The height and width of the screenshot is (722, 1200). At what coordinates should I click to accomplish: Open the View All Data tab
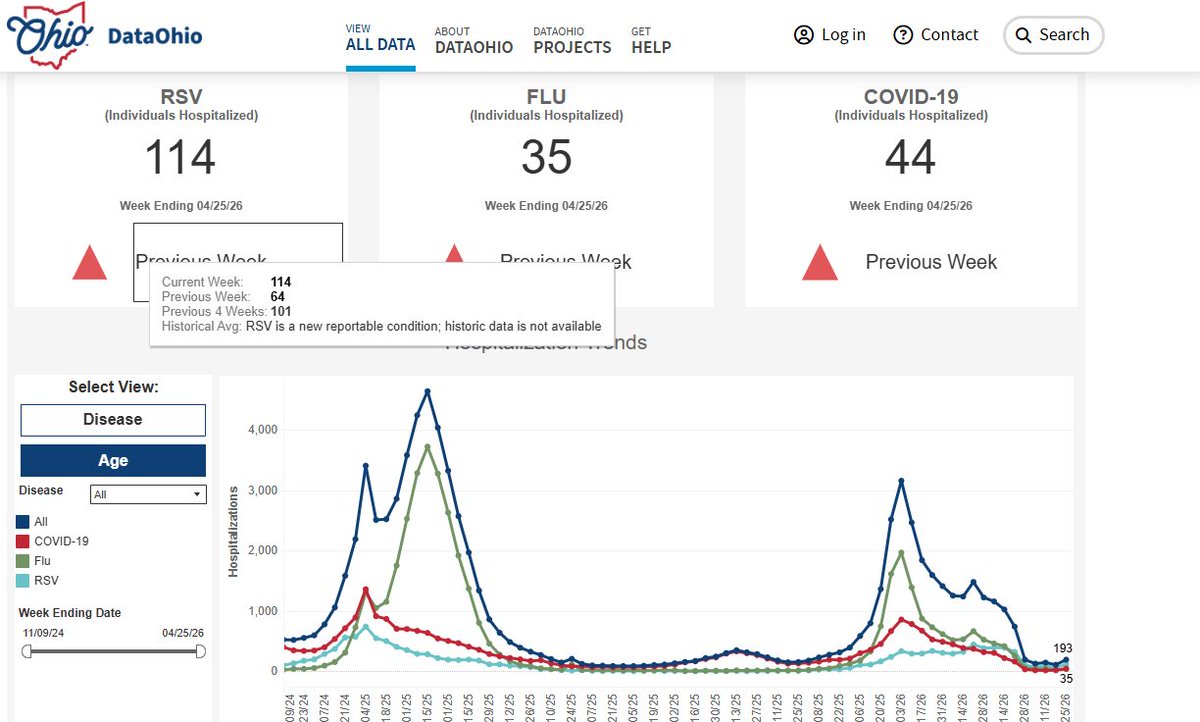pyautogui.click(x=380, y=38)
